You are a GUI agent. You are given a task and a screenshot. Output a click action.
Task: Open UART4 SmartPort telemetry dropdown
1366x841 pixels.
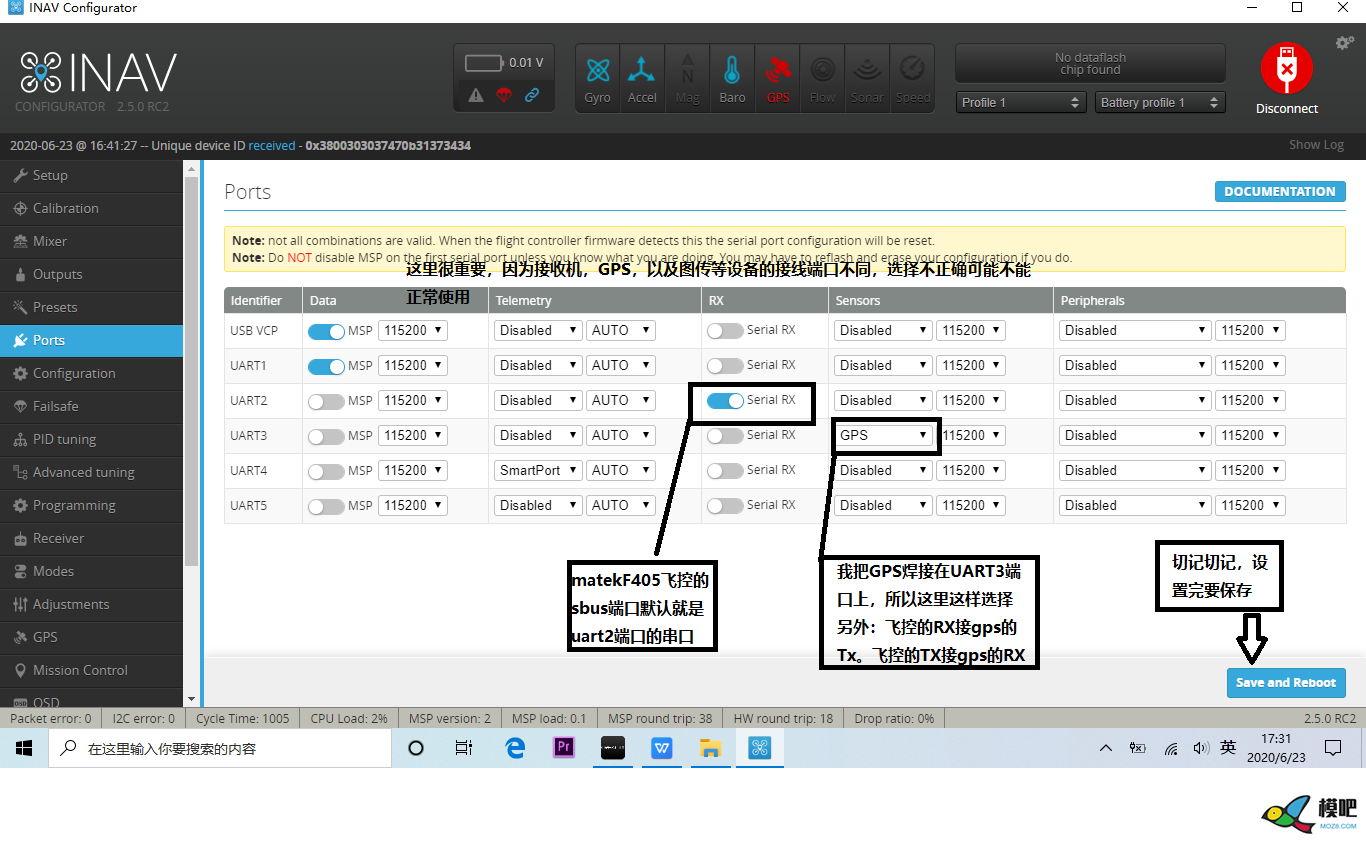click(538, 470)
